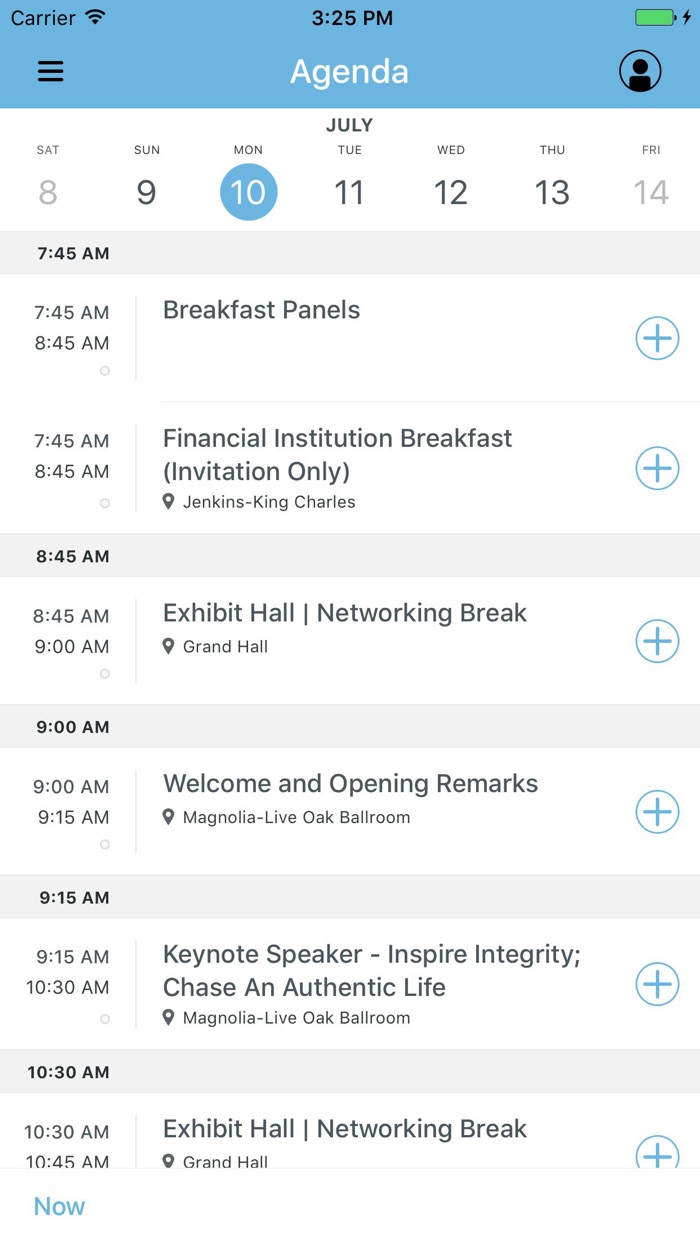
Task: Add Breakfast Panels to your schedule
Action: [x=657, y=338]
